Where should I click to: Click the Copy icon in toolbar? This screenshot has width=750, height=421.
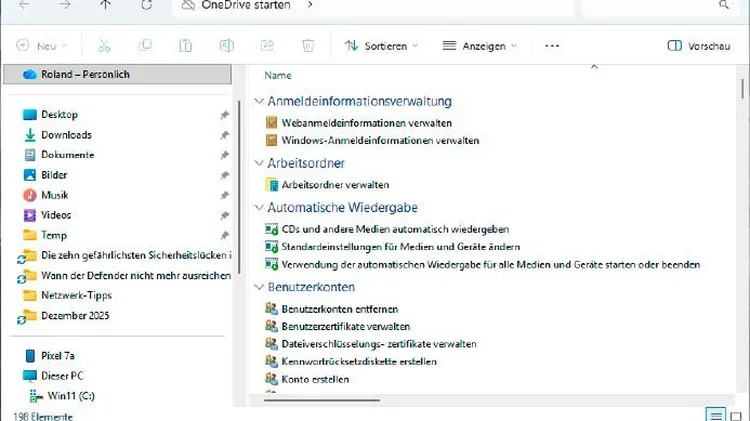click(146, 46)
